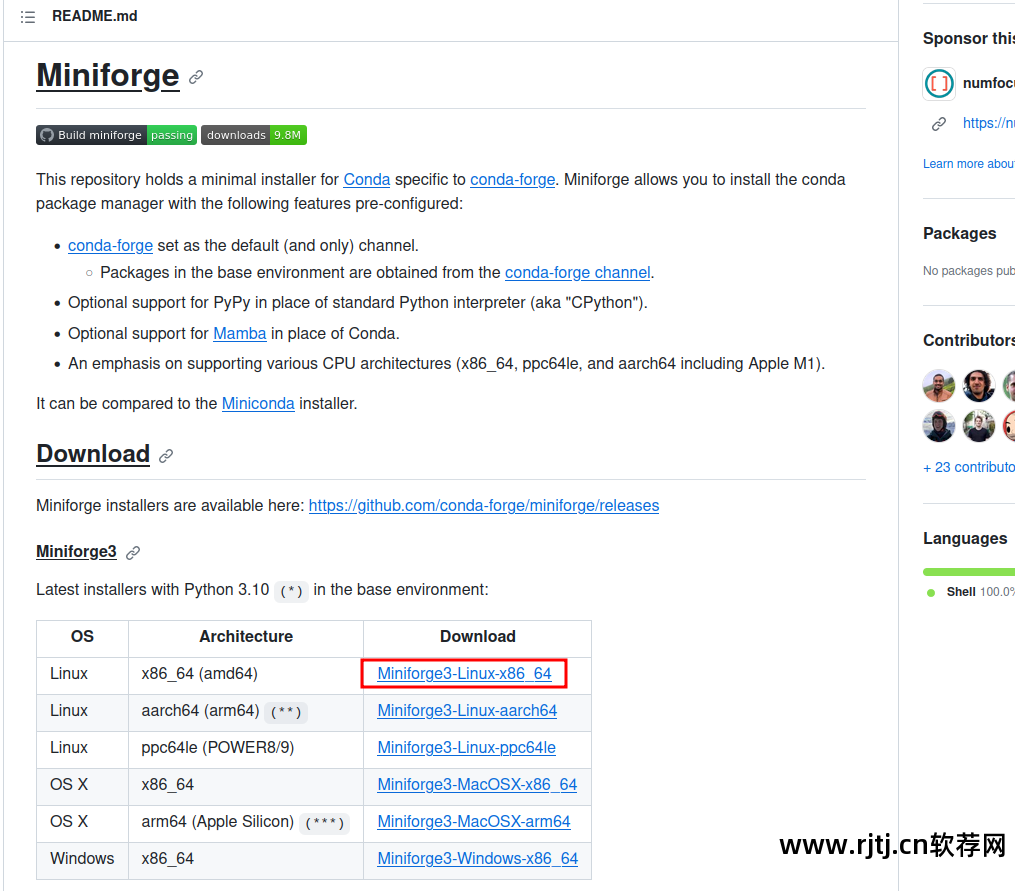The width and height of the screenshot is (1015, 891).
Task: Download Miniforge3-MacOSX-arm64 installer
Action: pyautogui.click(x=474, y=821)
